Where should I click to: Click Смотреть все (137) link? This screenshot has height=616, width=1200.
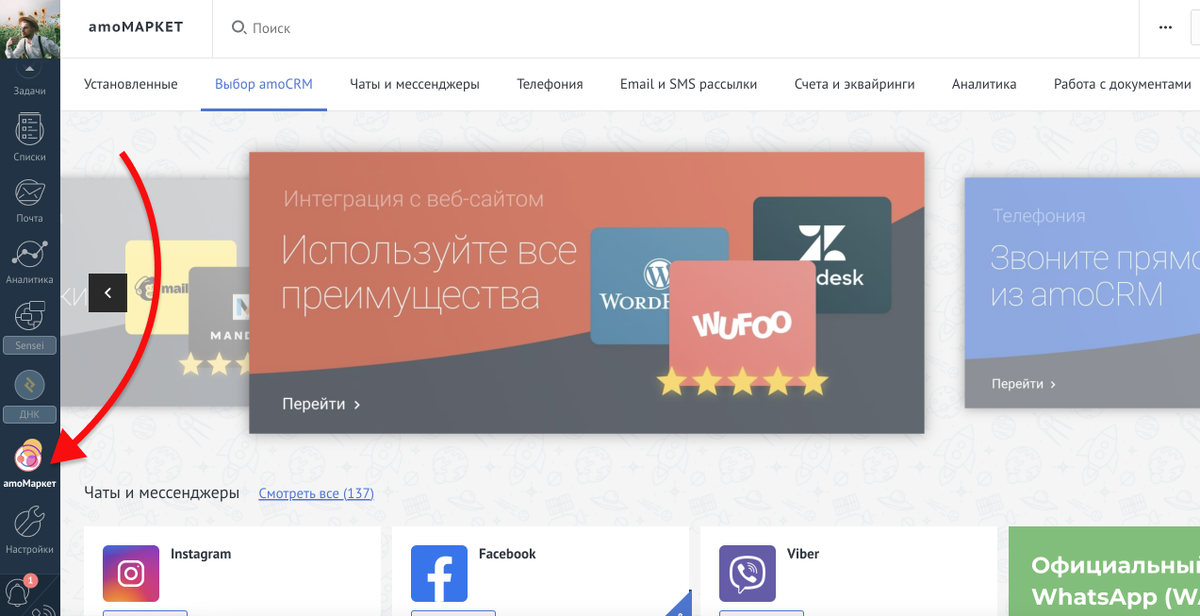[316, 493]
